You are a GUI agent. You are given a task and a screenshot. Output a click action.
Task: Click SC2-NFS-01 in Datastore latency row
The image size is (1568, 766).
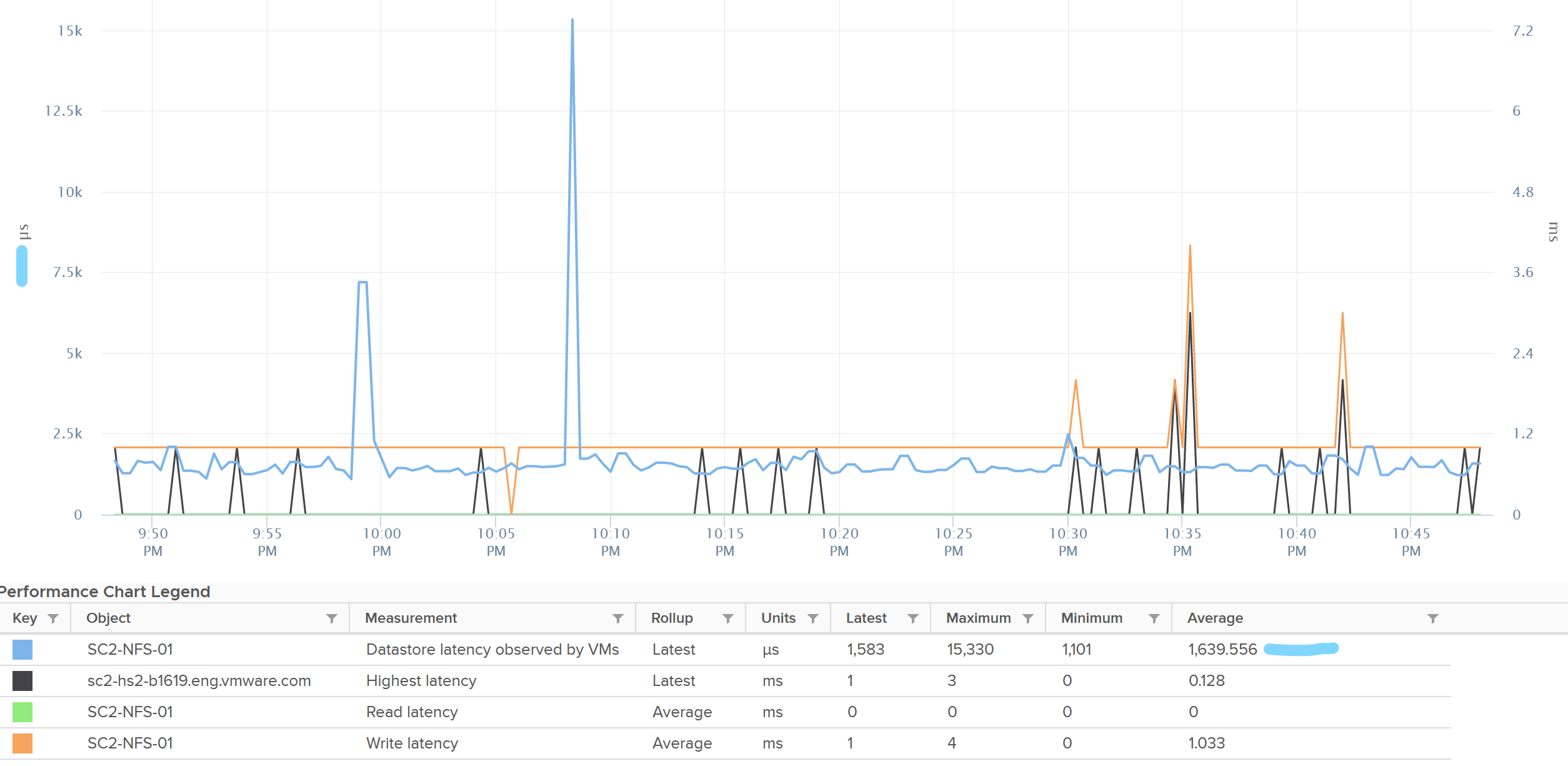(130, 650)
